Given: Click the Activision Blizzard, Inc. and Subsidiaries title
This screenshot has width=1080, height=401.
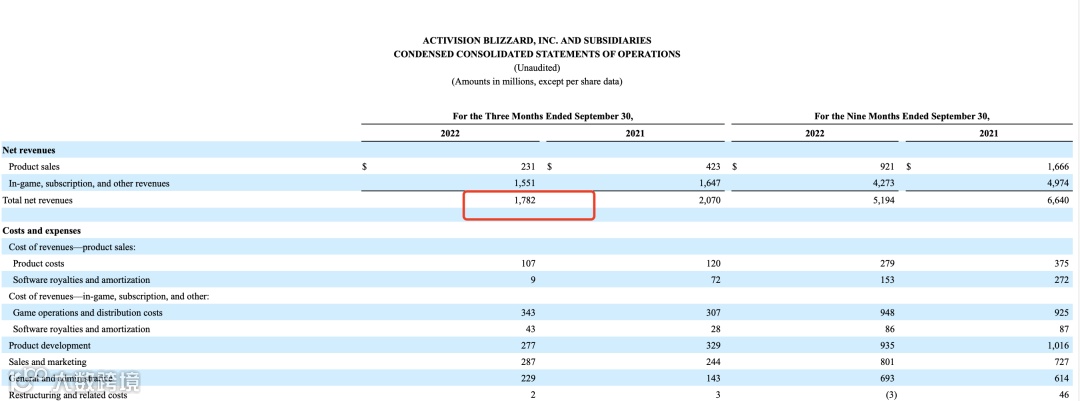Looking at the screenshot, I should [x=537, y=41].
